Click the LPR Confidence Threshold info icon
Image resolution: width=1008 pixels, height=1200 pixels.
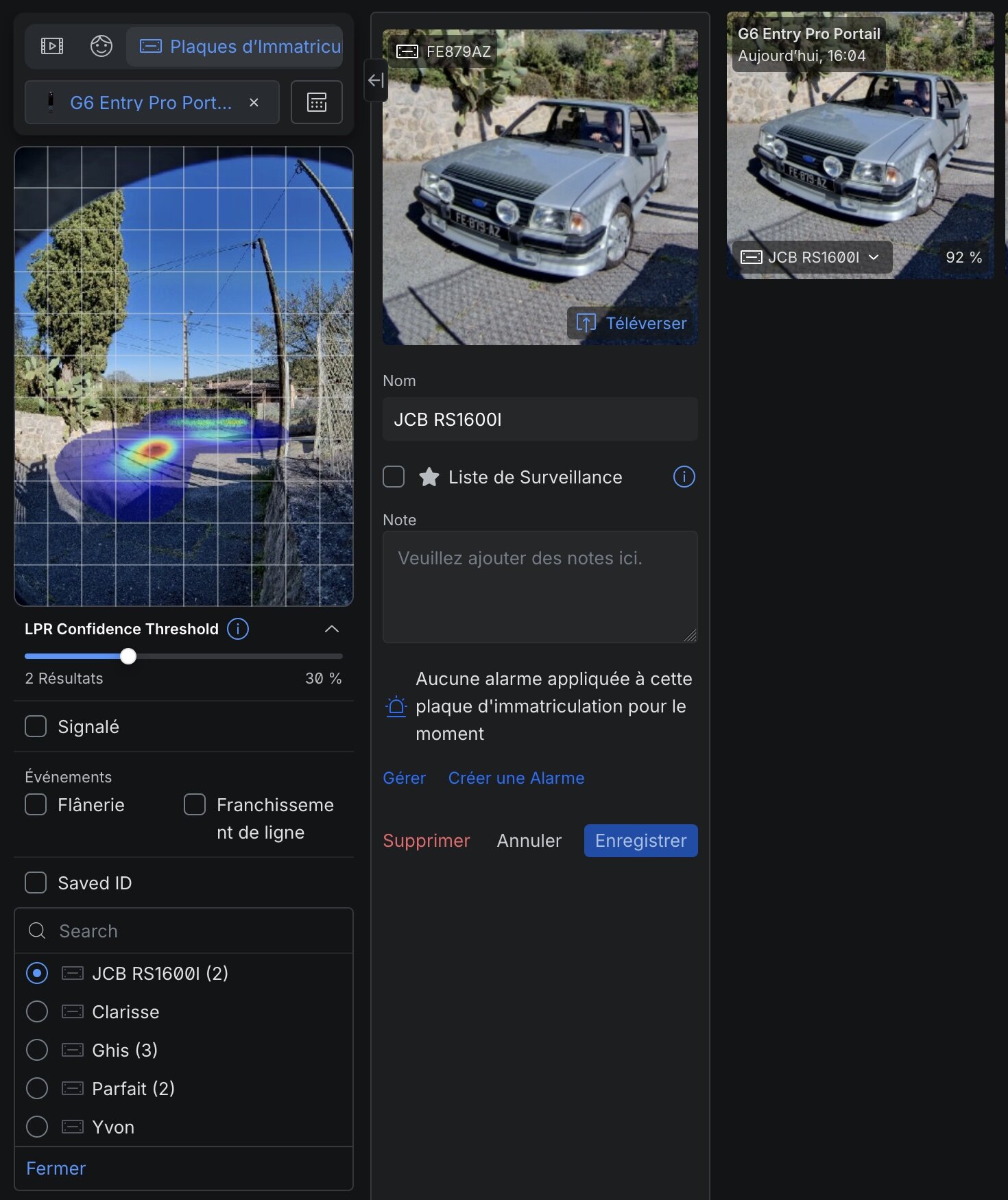click(x=238, y=629)
